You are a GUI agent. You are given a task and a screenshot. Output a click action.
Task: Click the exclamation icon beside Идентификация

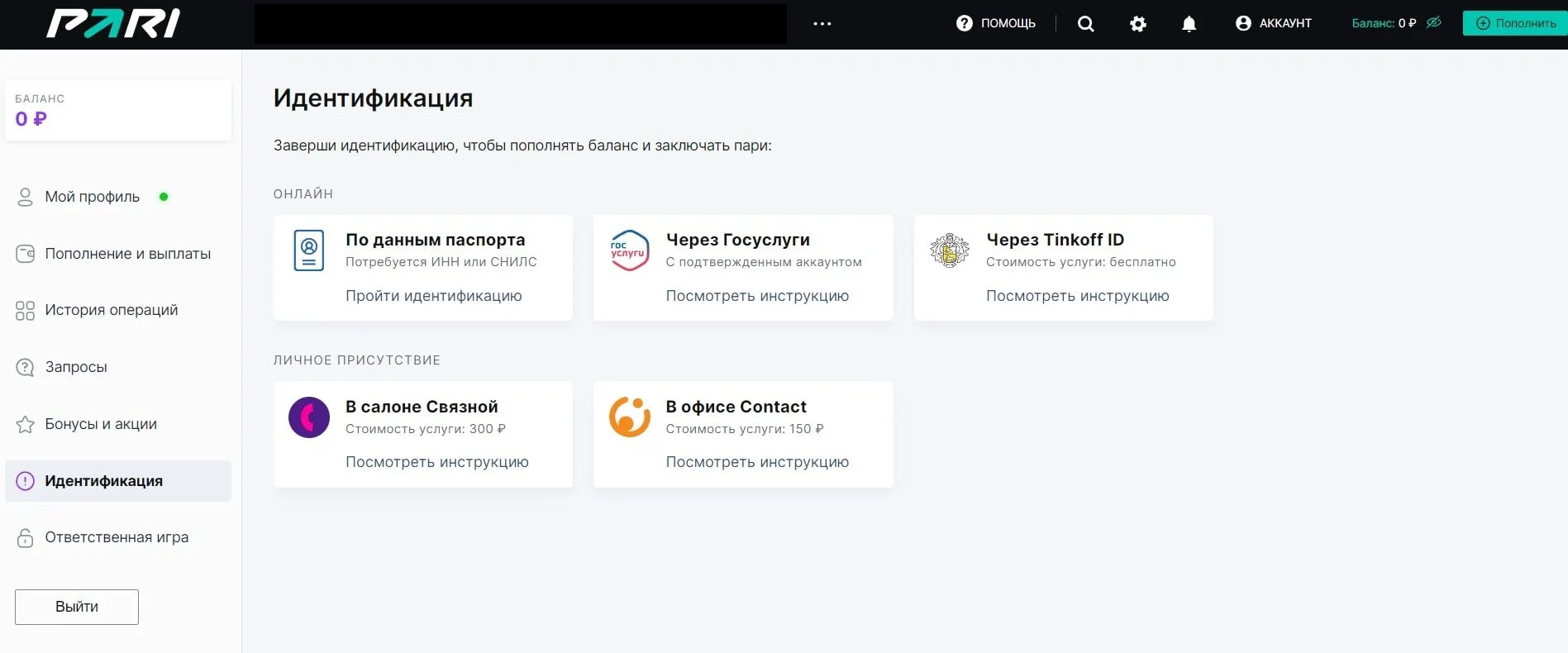[25, 481]
